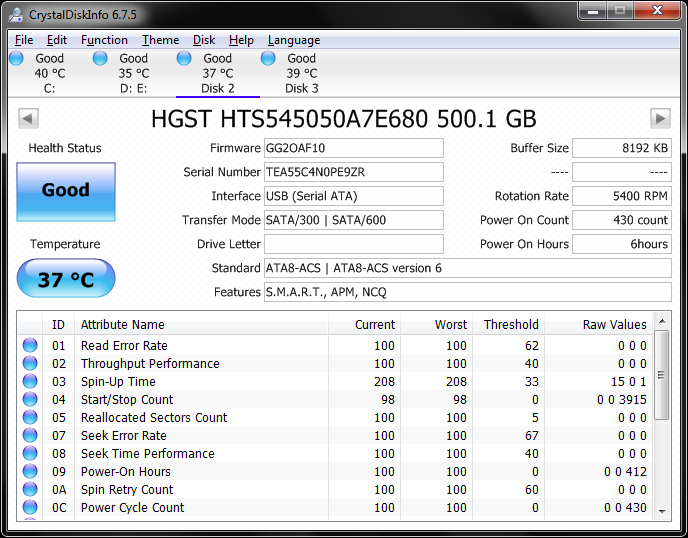Click the attribute list scrollbar thumb
The width and height of the screenshot is (688, 538).
(662, 375)
